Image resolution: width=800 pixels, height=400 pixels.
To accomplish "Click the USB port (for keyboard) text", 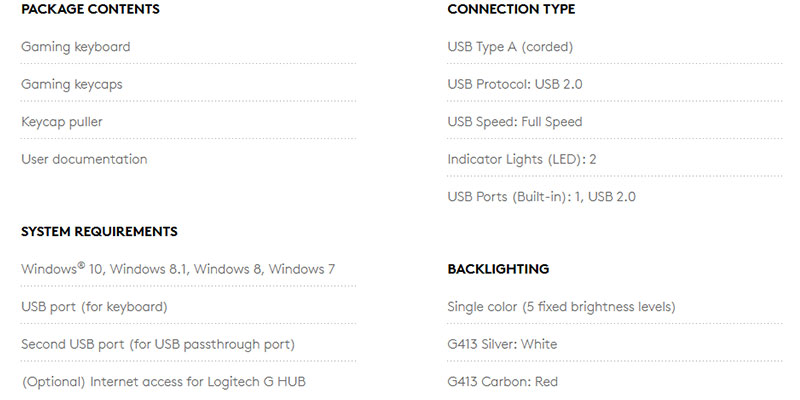I will 94,306.
